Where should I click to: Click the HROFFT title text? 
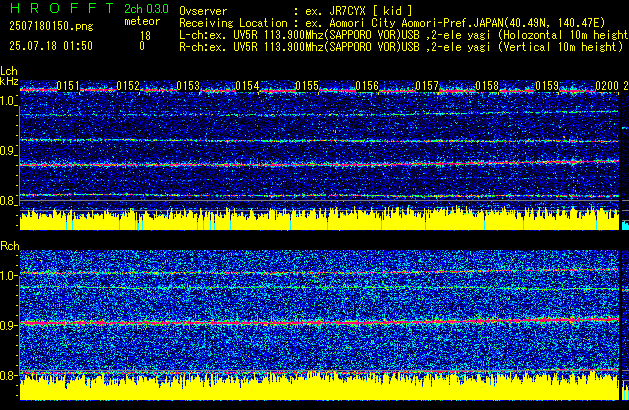pos(62,8)
